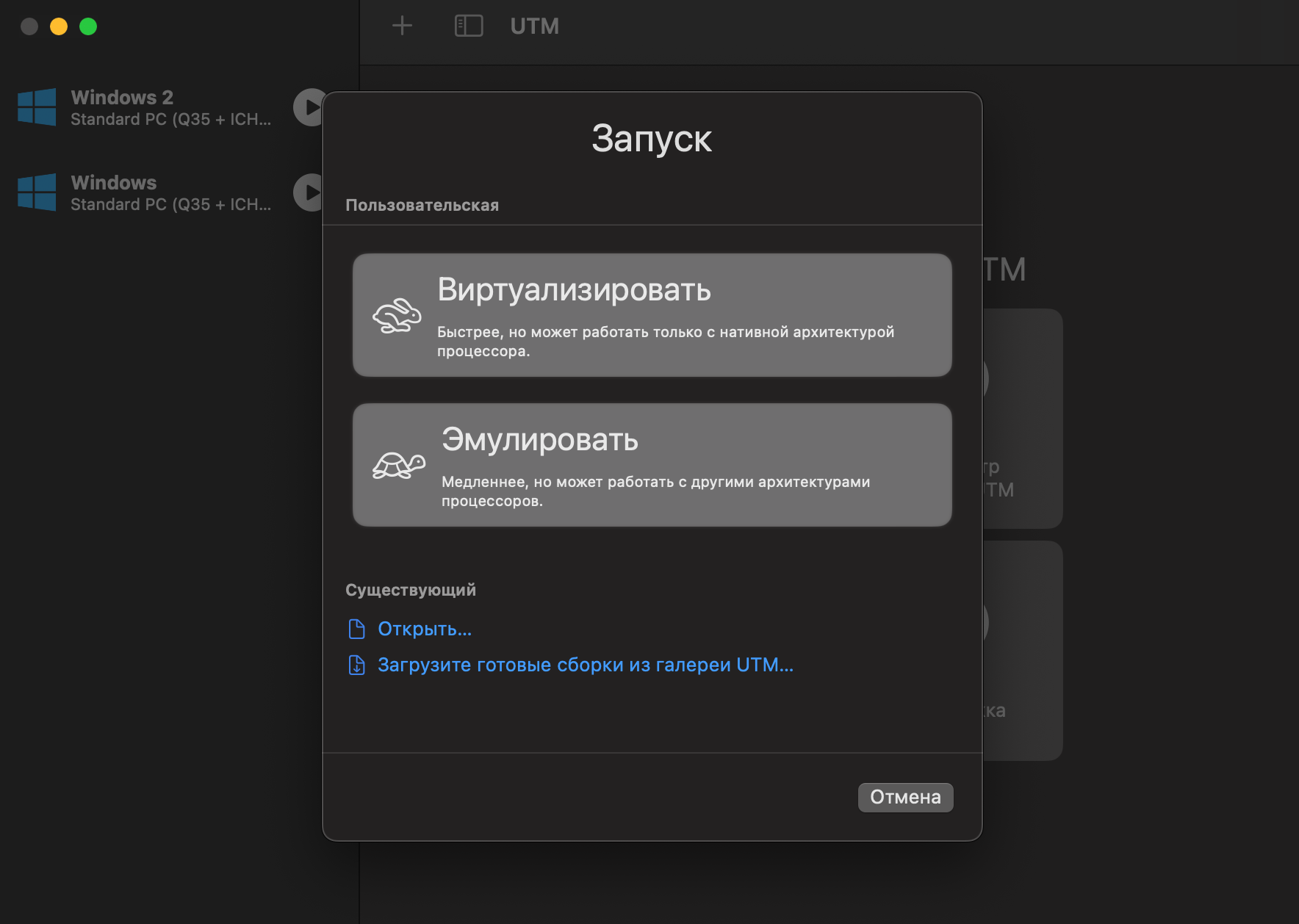Click the Пользовательская section header
This screenshot has height=924, width=1299.
point(422,205)
